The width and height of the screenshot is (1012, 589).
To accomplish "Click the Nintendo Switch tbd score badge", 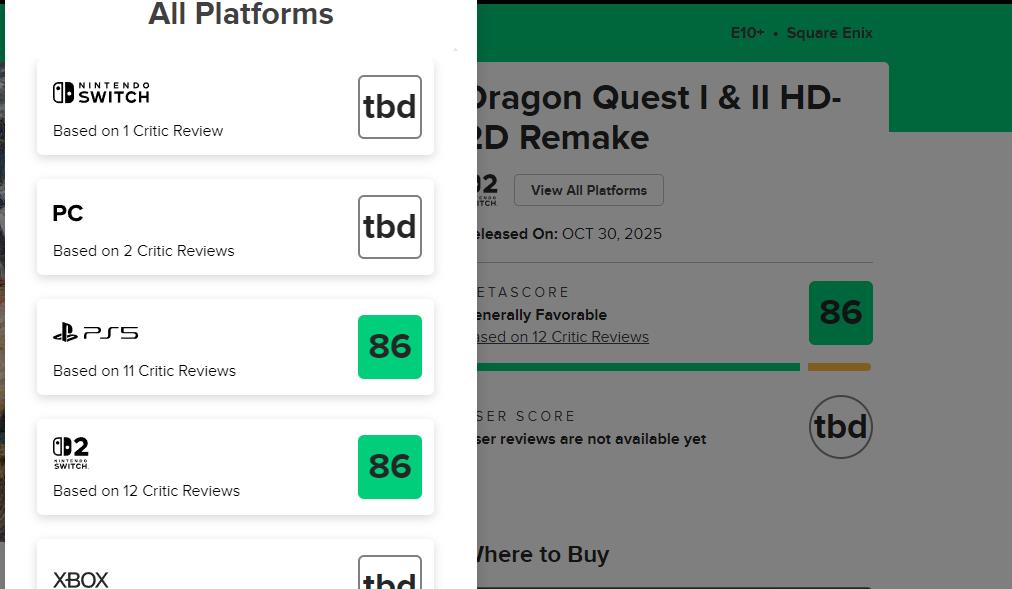I will click(x=389, y=107).
